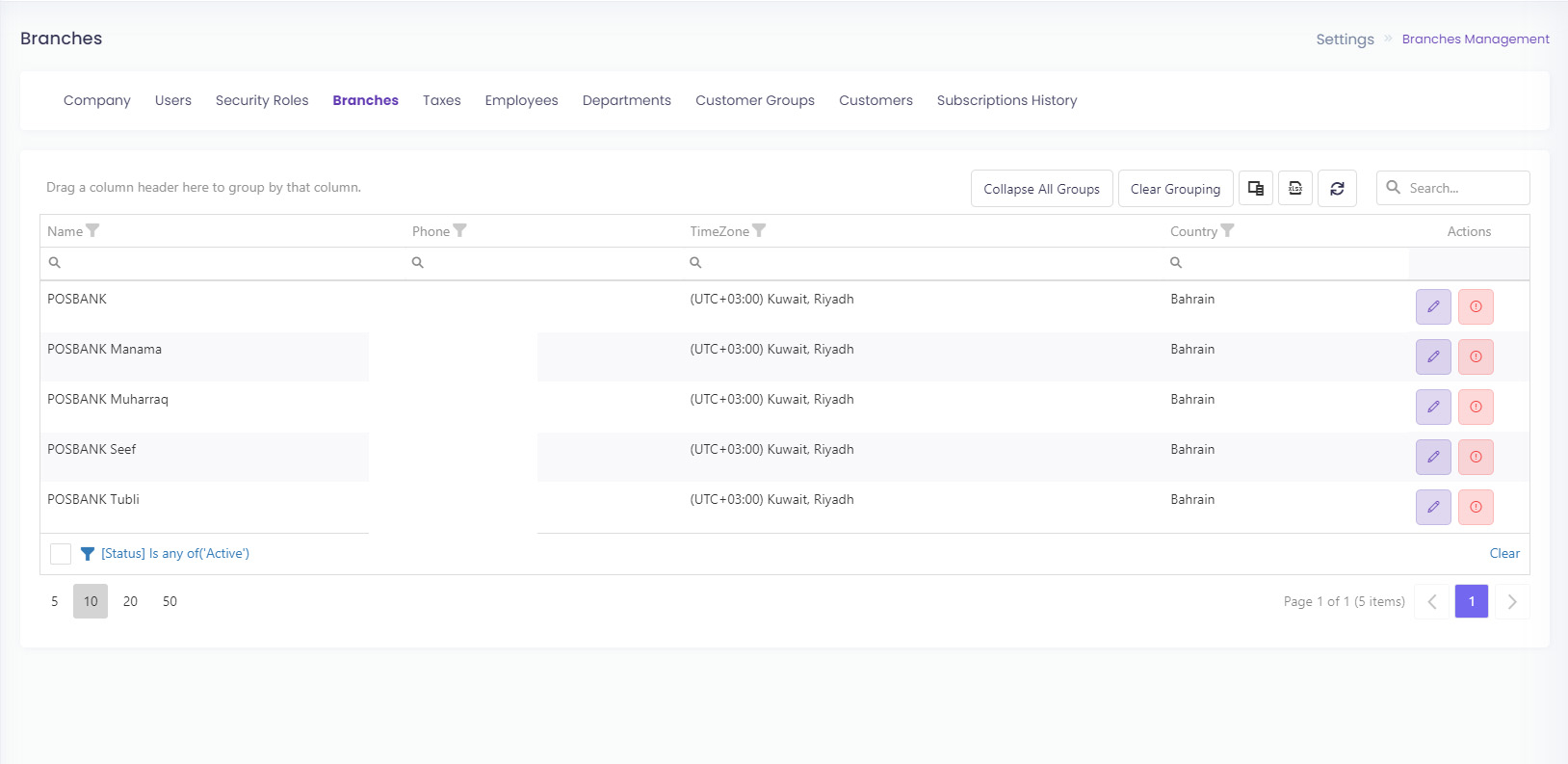The image size is (1568, 764).
Task: Delete the POSBANK Muharraq branch
Action: [x=1476, y=407]
